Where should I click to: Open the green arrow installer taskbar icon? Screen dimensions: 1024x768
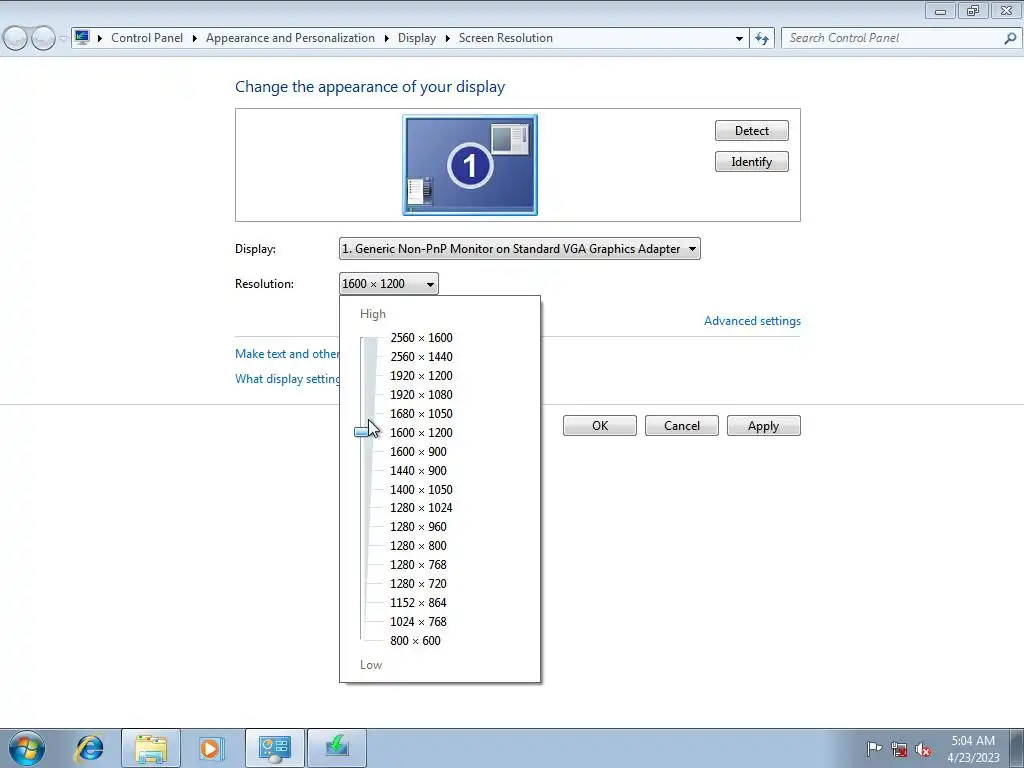tap(336, 748)
